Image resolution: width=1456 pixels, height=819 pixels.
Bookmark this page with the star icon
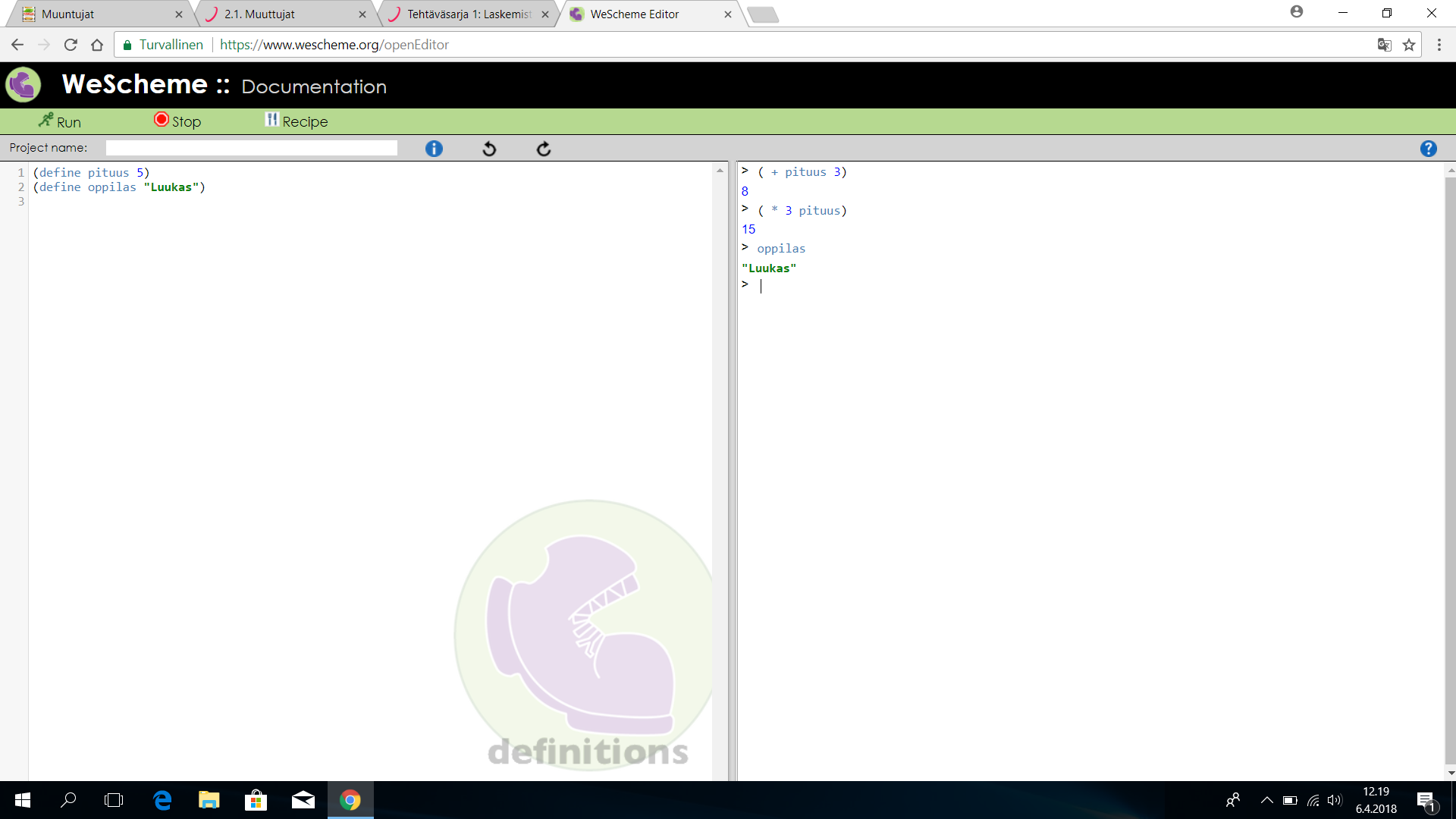coord(1409,45)
